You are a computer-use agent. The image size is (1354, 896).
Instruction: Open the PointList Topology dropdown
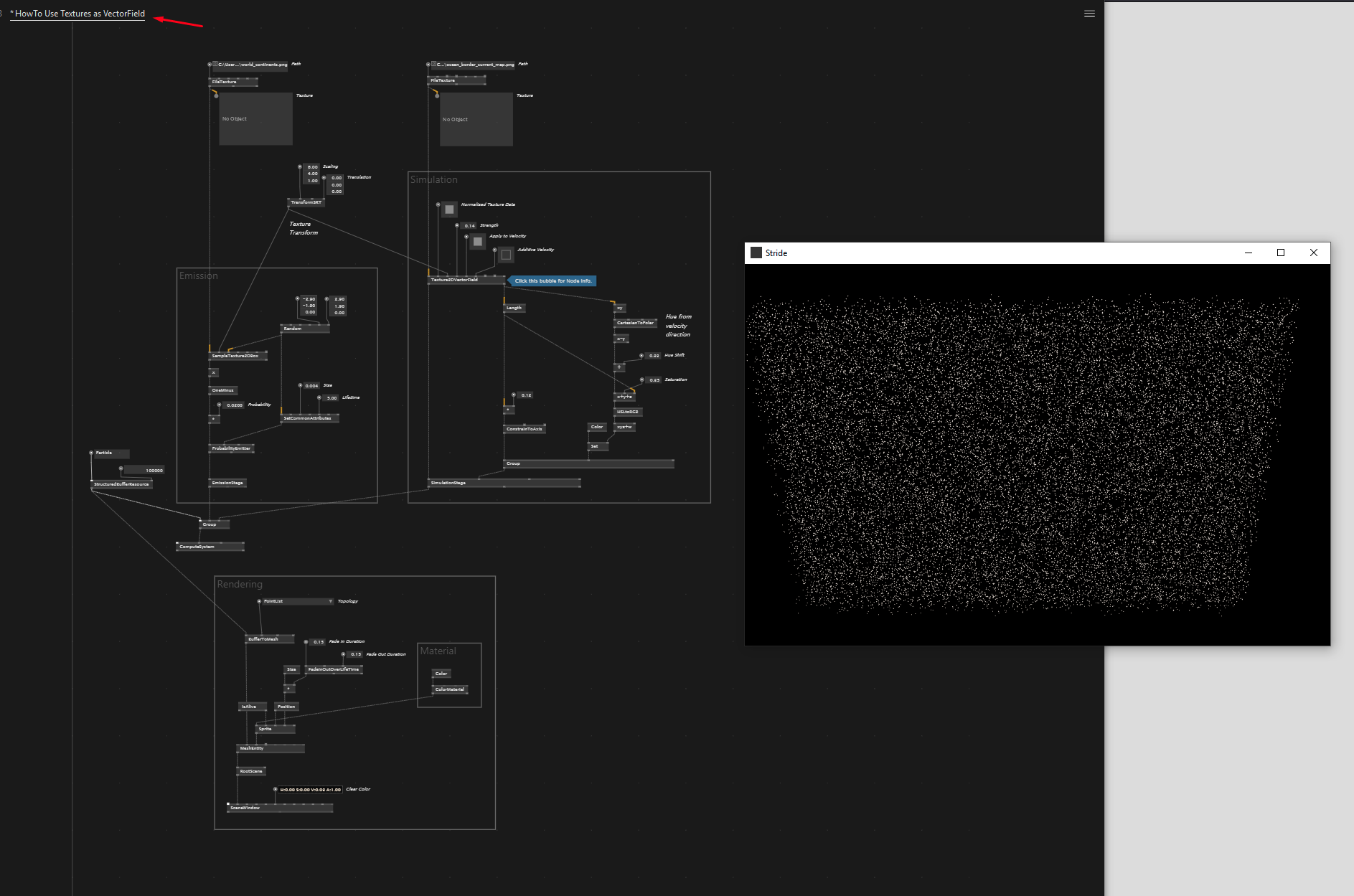point(330,601)
